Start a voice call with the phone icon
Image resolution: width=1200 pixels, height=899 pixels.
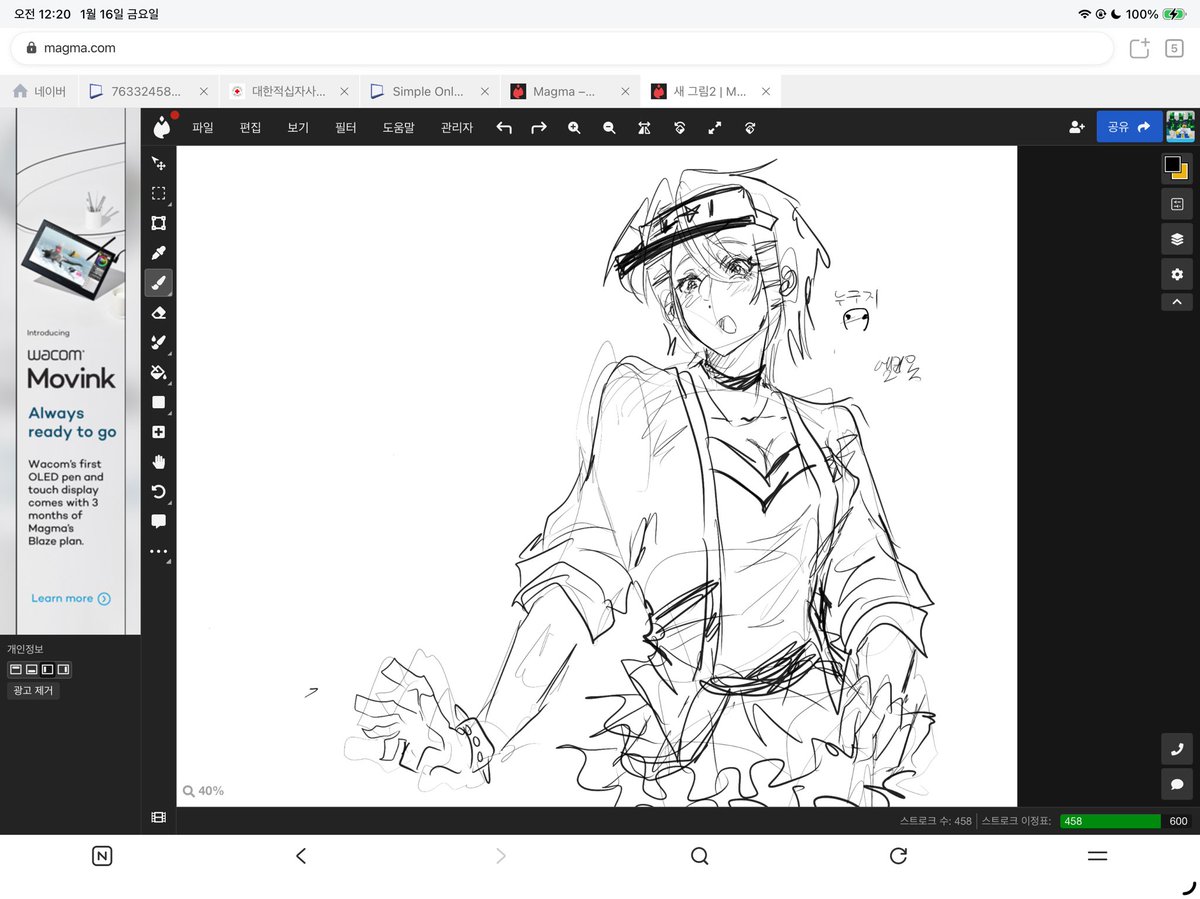coord(1177,749)
